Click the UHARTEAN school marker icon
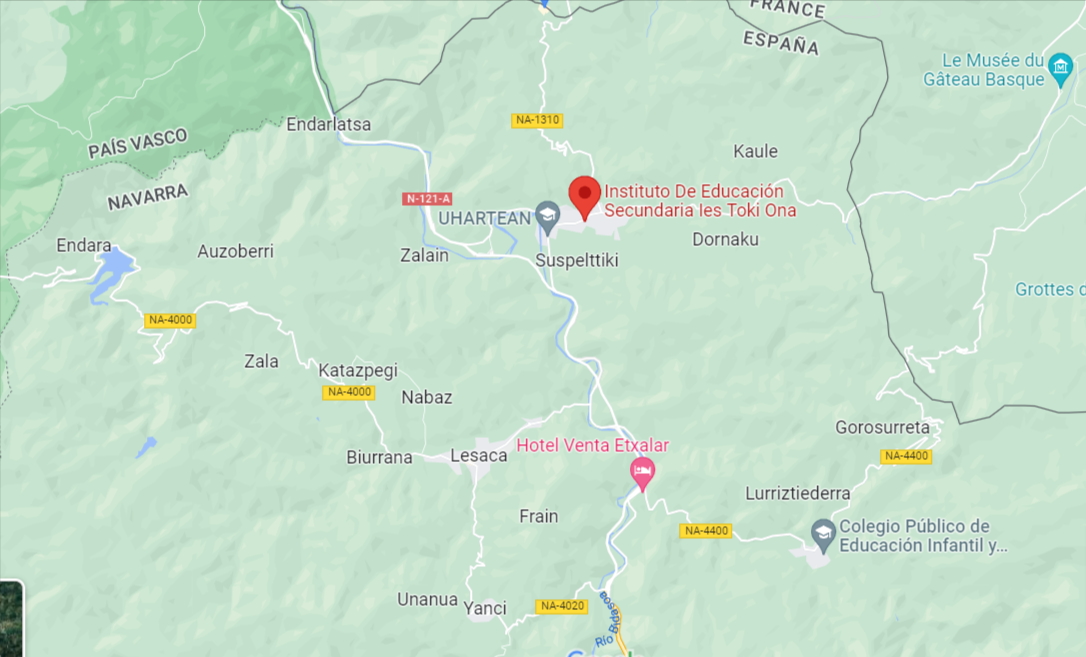Screen dimensions: 1086x657 [x=548, y=217]
